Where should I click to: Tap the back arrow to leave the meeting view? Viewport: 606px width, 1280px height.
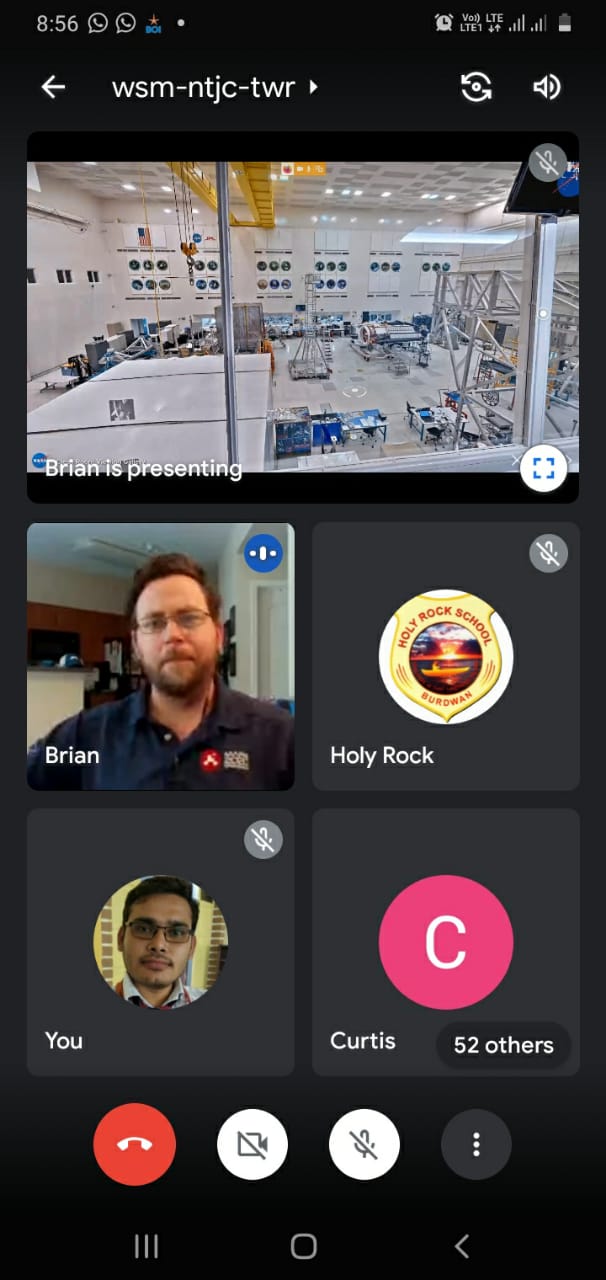[x=53, y=88]
